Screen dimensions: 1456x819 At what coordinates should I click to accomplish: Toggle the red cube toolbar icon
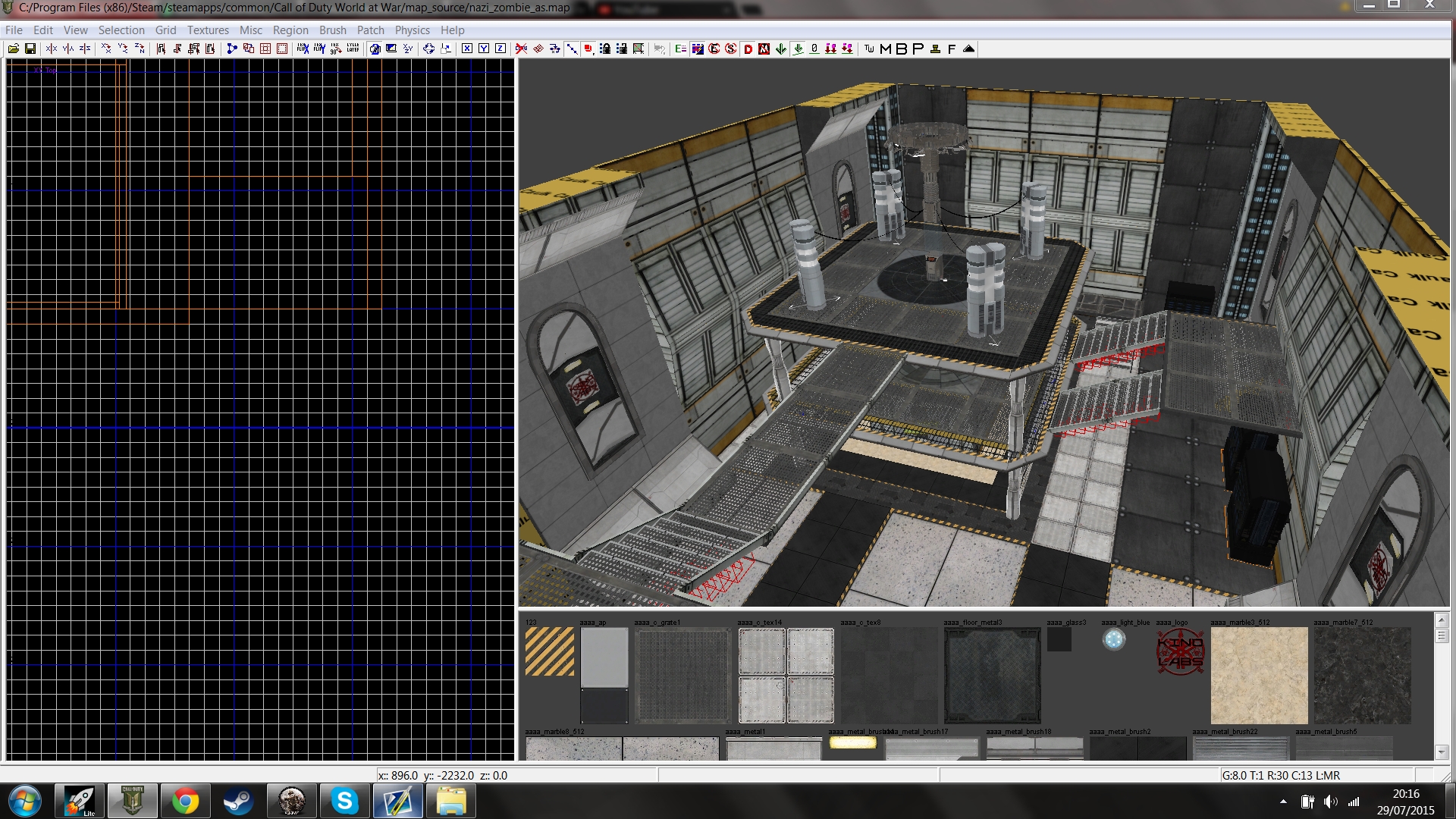(588, 49)
